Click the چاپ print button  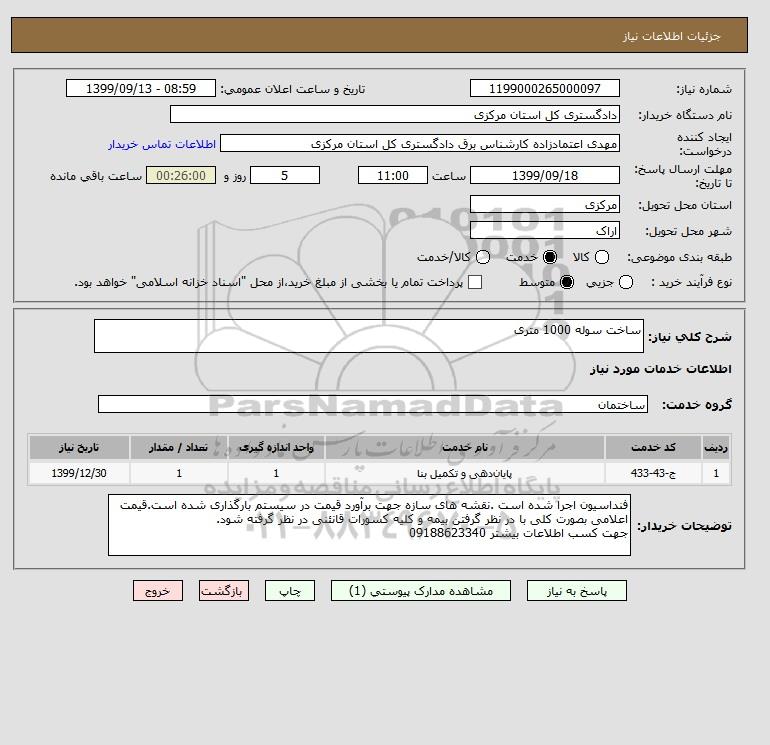[290, 591]
